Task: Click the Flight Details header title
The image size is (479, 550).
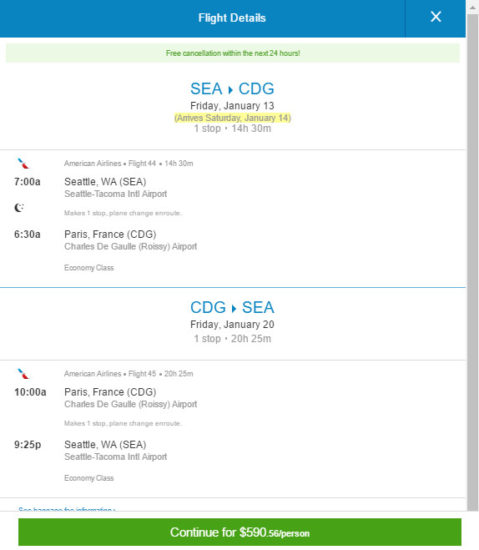Action: 232,18
